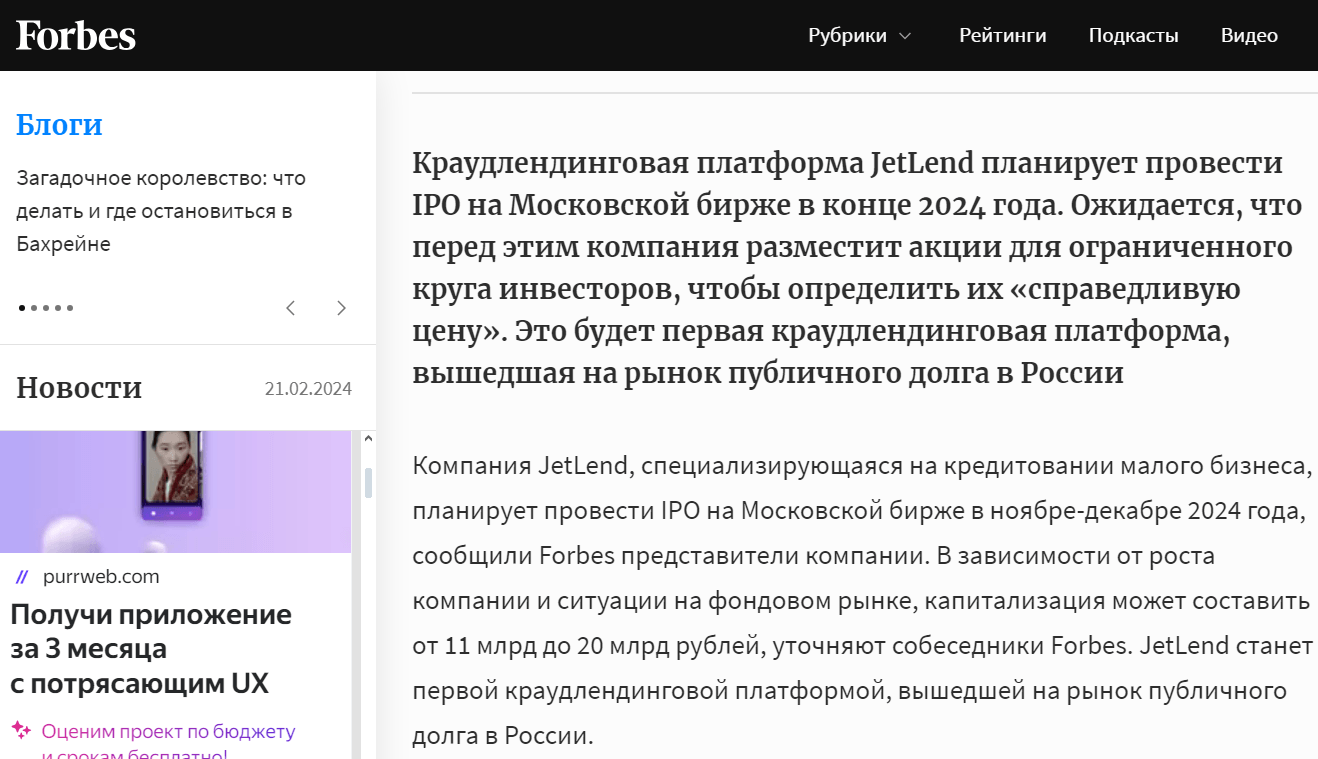Open the phone ad banner image
The width and height of the screenshot is (1318, 759).
point(176,492)
